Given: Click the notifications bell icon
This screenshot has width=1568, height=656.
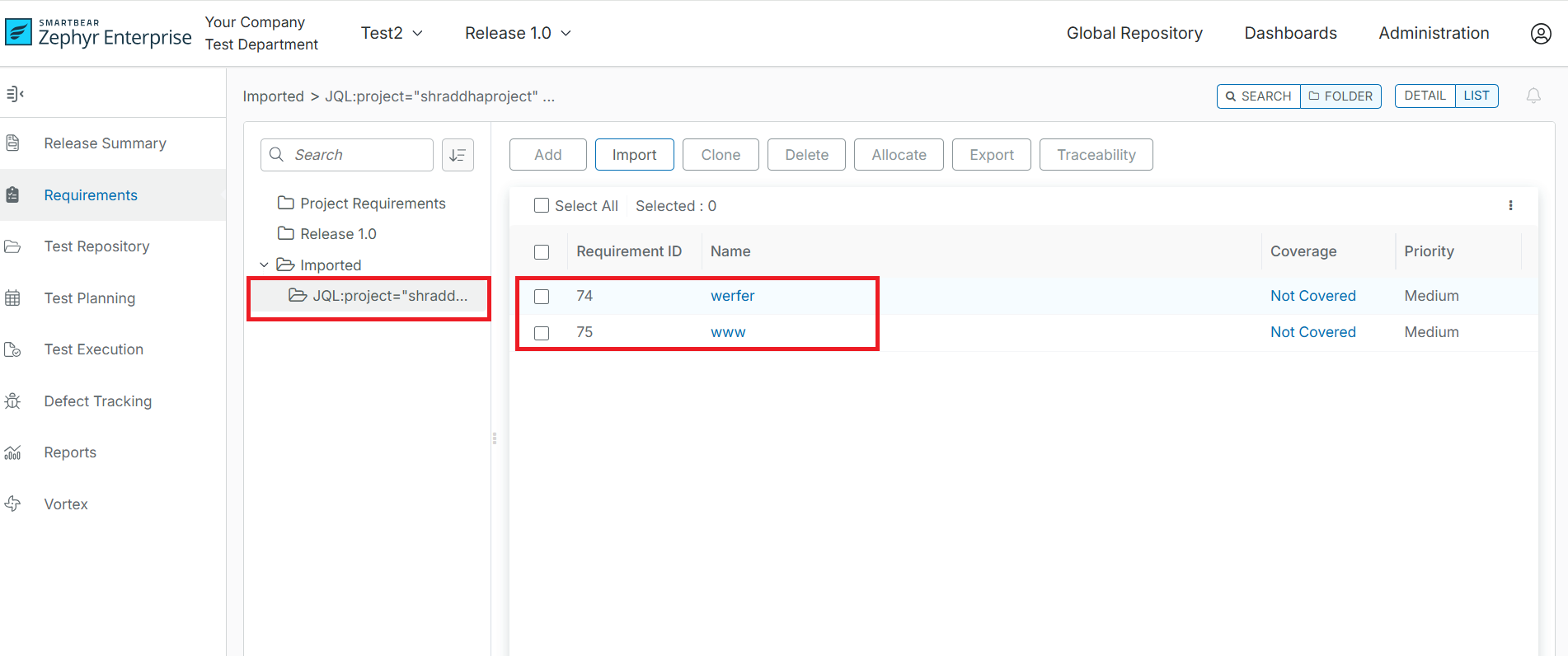Looking at the screenshot, I should coord(1533,96).
